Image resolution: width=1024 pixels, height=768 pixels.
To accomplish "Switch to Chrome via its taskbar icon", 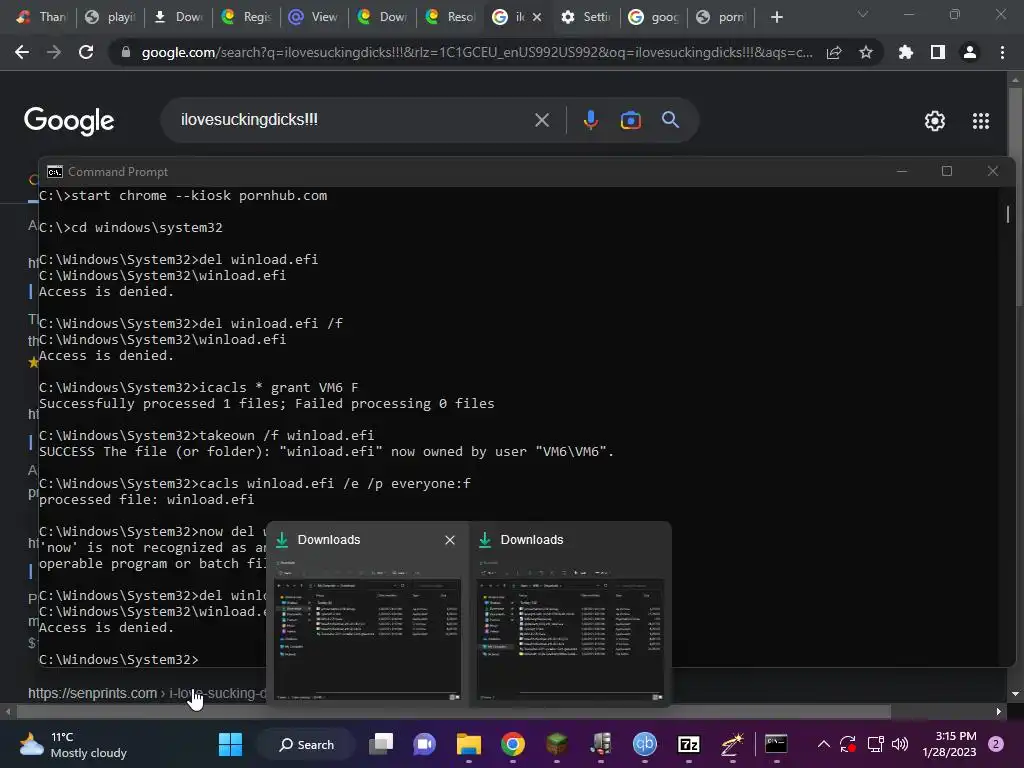I will coord(513,744).
